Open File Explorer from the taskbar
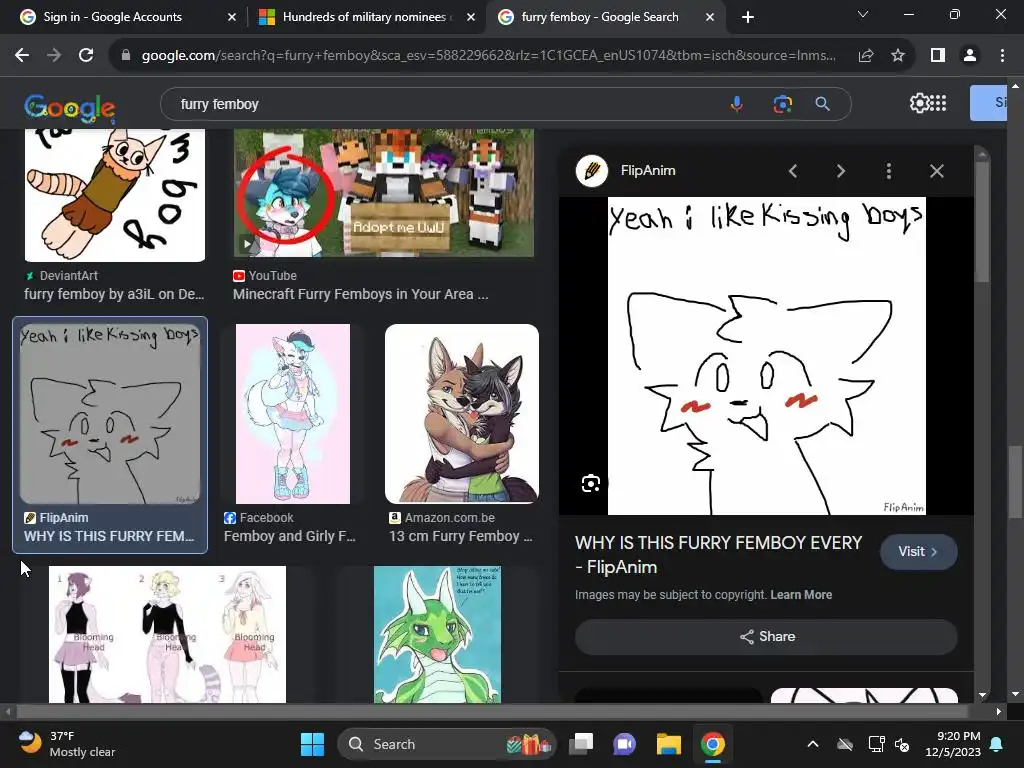 [669, 744]
